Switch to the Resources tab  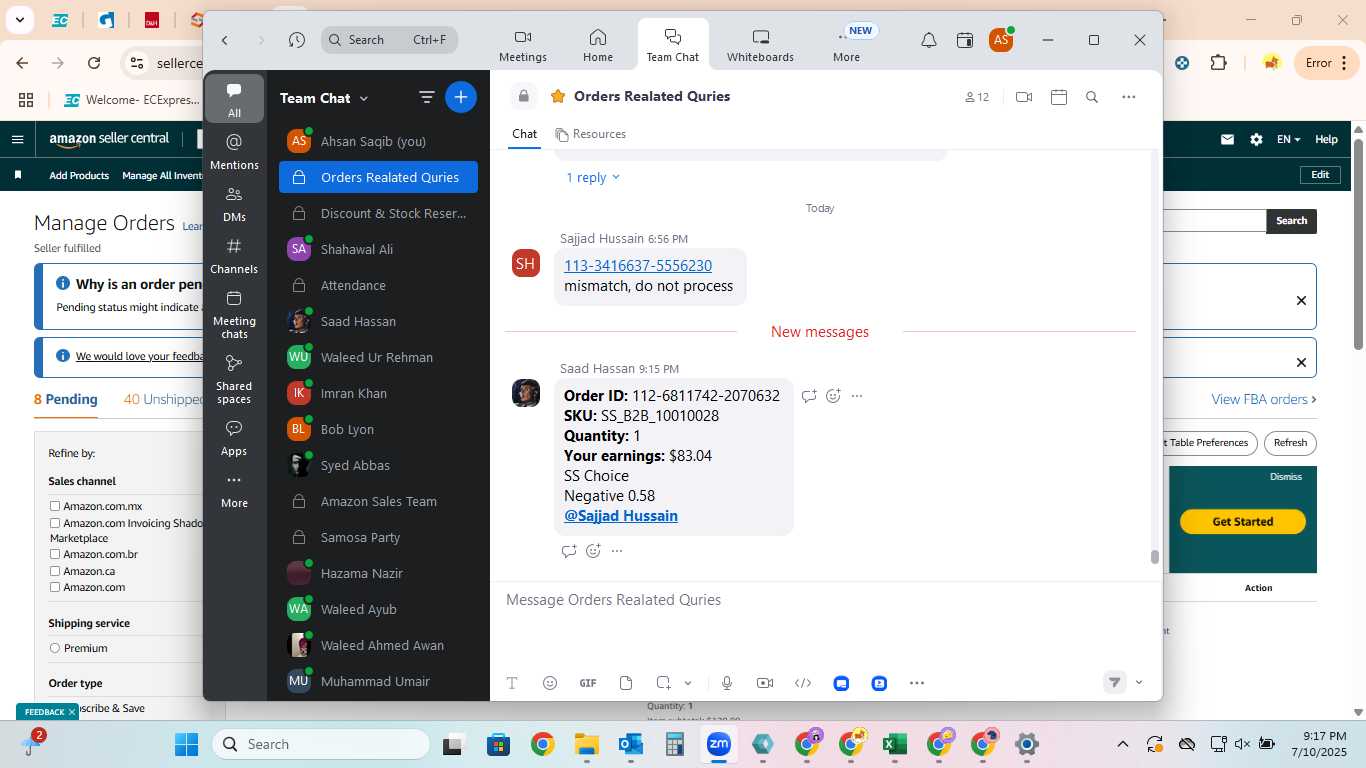591,134
